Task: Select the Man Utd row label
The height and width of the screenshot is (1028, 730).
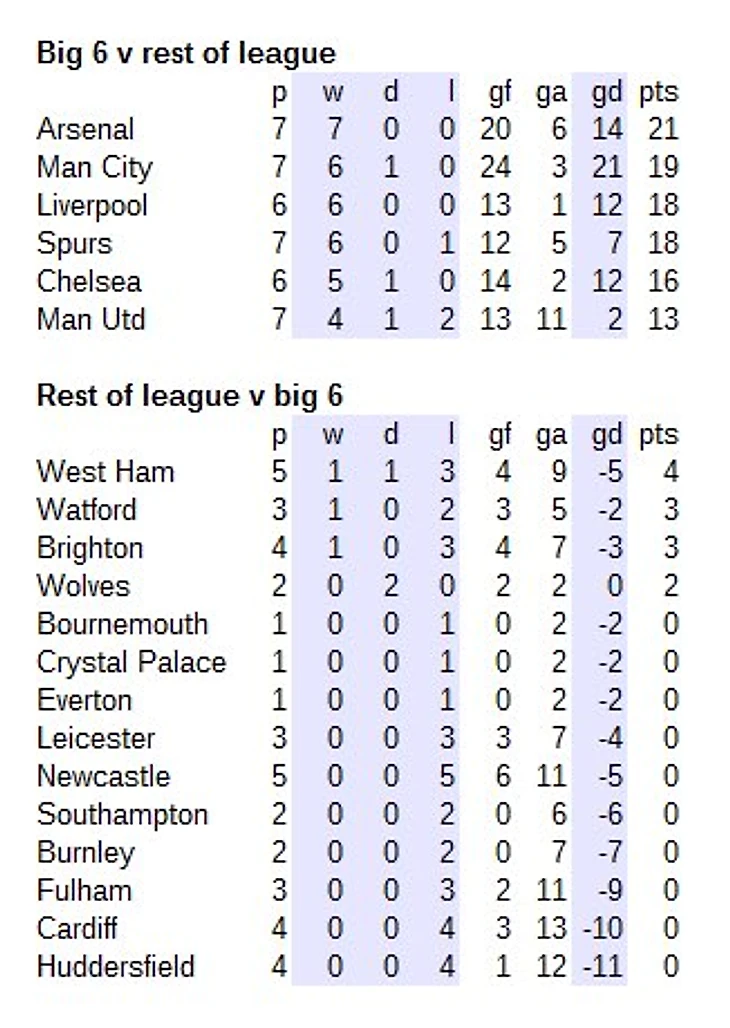Action: 91,319
